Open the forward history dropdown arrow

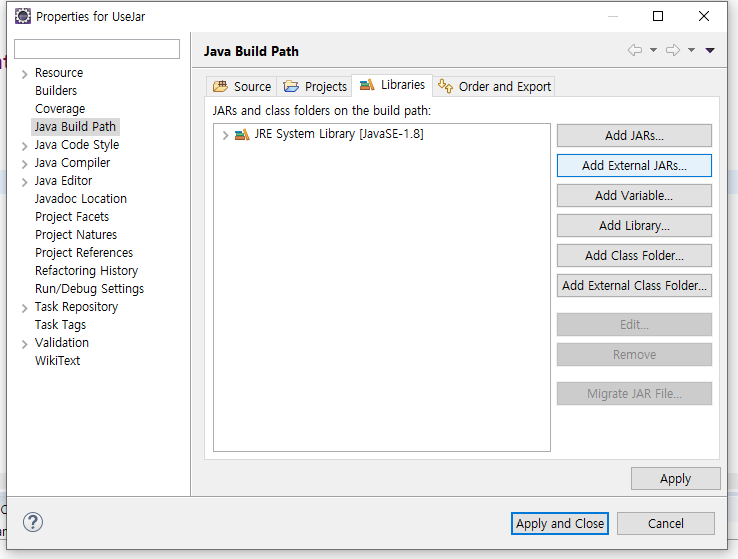(691, 50)
